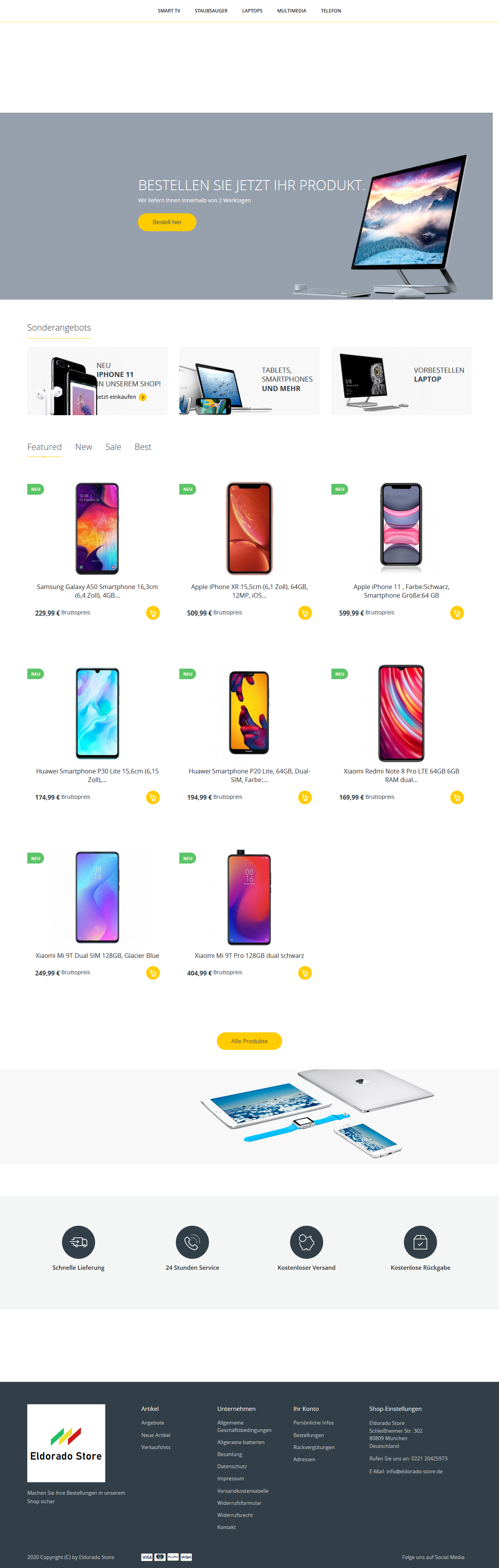Add Samsung Galaxy A50 to cart

coord(153,613)
